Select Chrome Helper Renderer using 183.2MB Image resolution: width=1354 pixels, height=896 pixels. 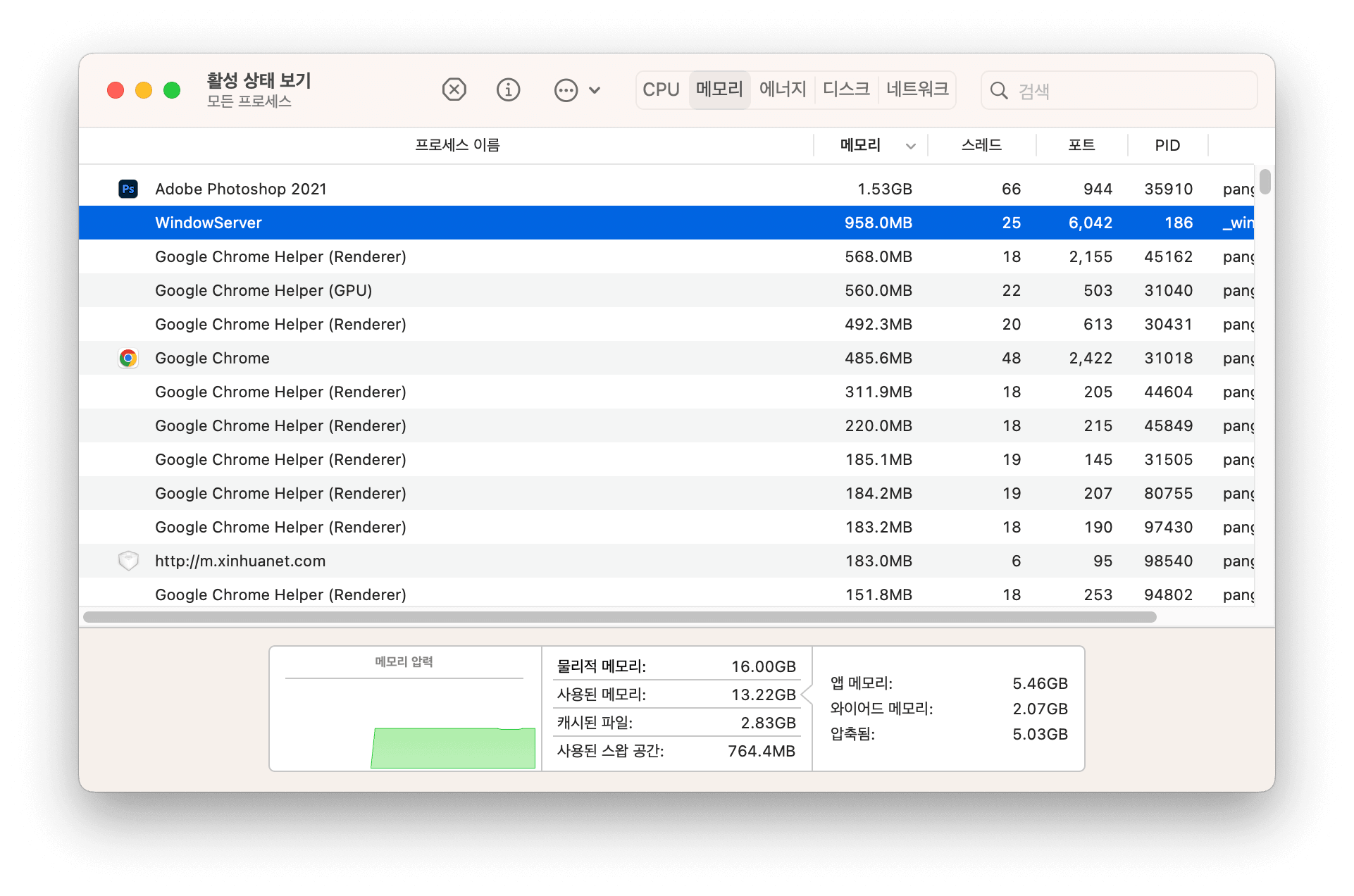tap(666, 527)
